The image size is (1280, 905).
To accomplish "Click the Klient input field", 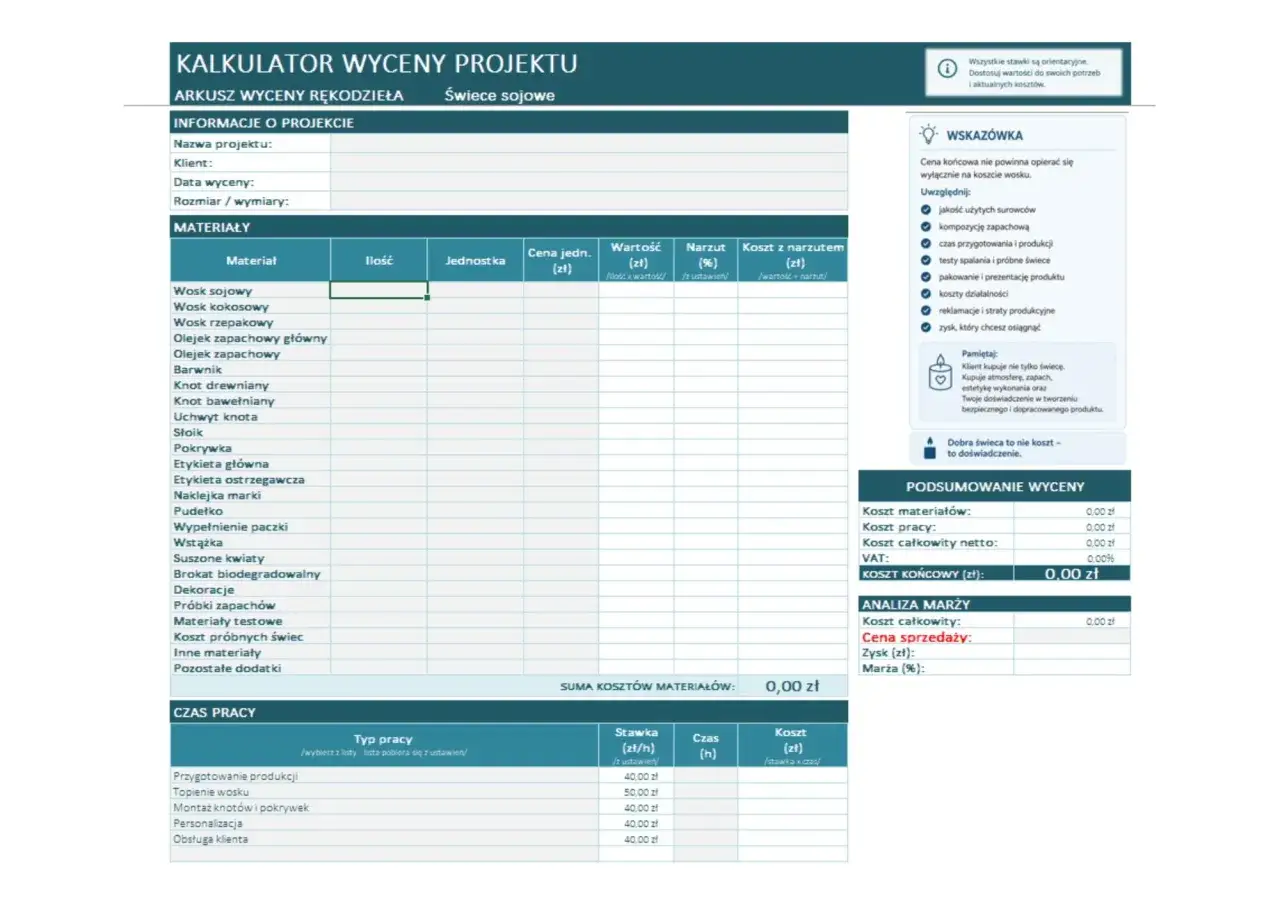I will [589, 163].
